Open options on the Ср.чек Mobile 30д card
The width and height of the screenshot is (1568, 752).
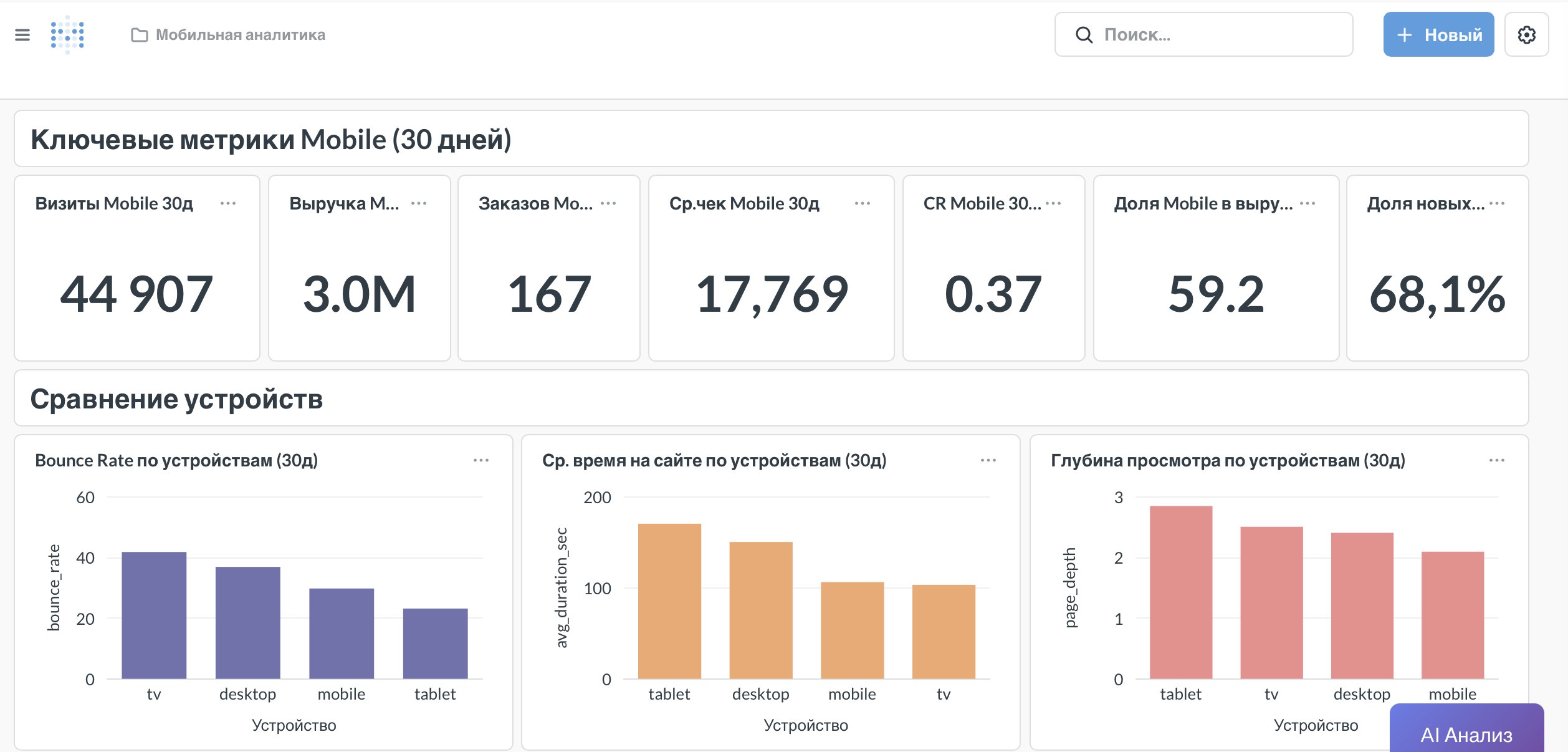(863, 201)
